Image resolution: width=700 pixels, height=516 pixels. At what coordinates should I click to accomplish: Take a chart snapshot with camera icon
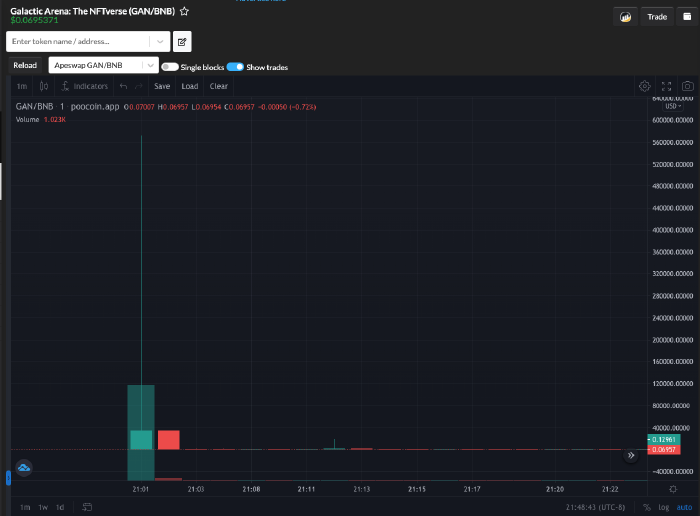[688, 86]
